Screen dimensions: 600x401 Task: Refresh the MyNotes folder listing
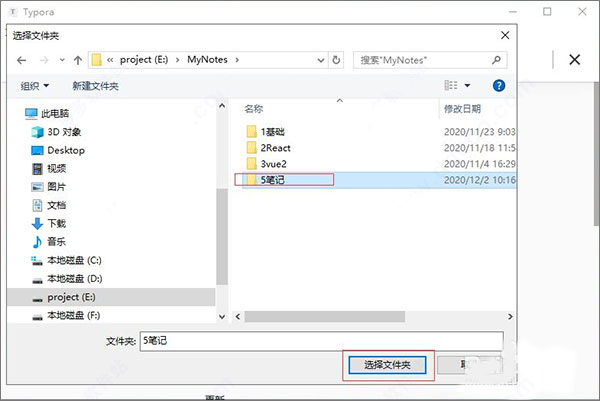pyautogui.click(x=336, y=60)
